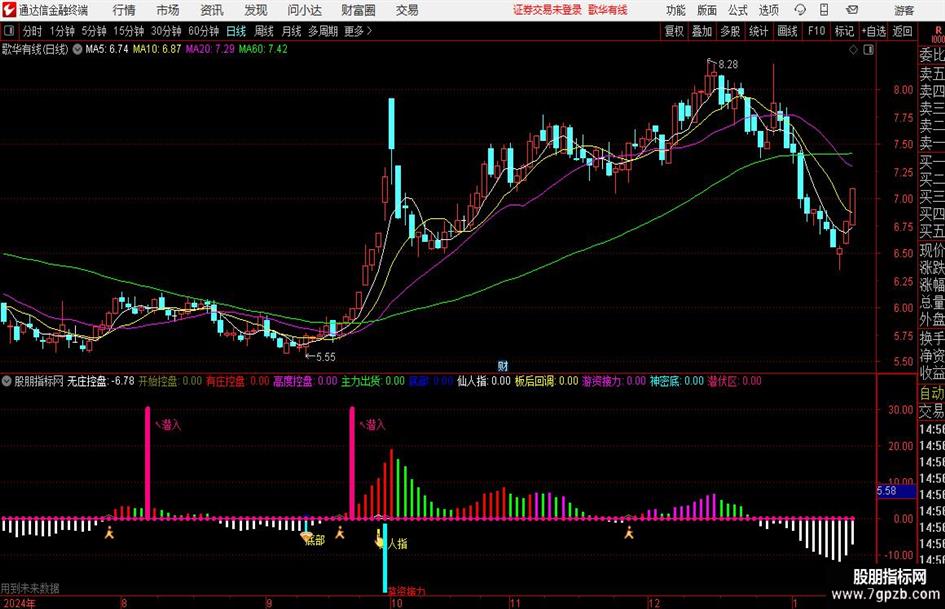Viewport: 945px width, 609px height.
Task: Expand main chart indicator dropdown next to 歌华有线(日线)
Action: coord(77,49)
